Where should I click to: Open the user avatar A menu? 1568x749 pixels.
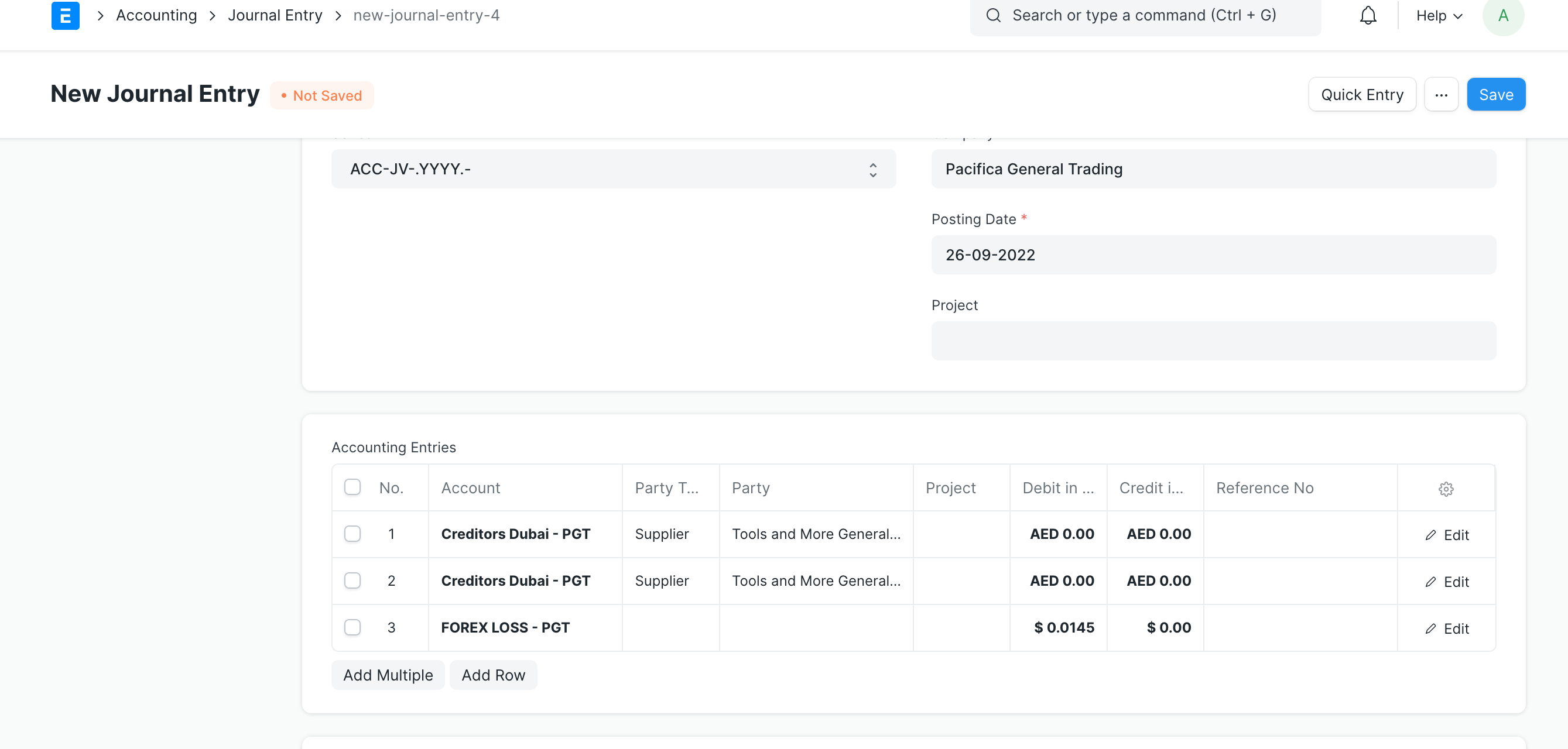1503,15
